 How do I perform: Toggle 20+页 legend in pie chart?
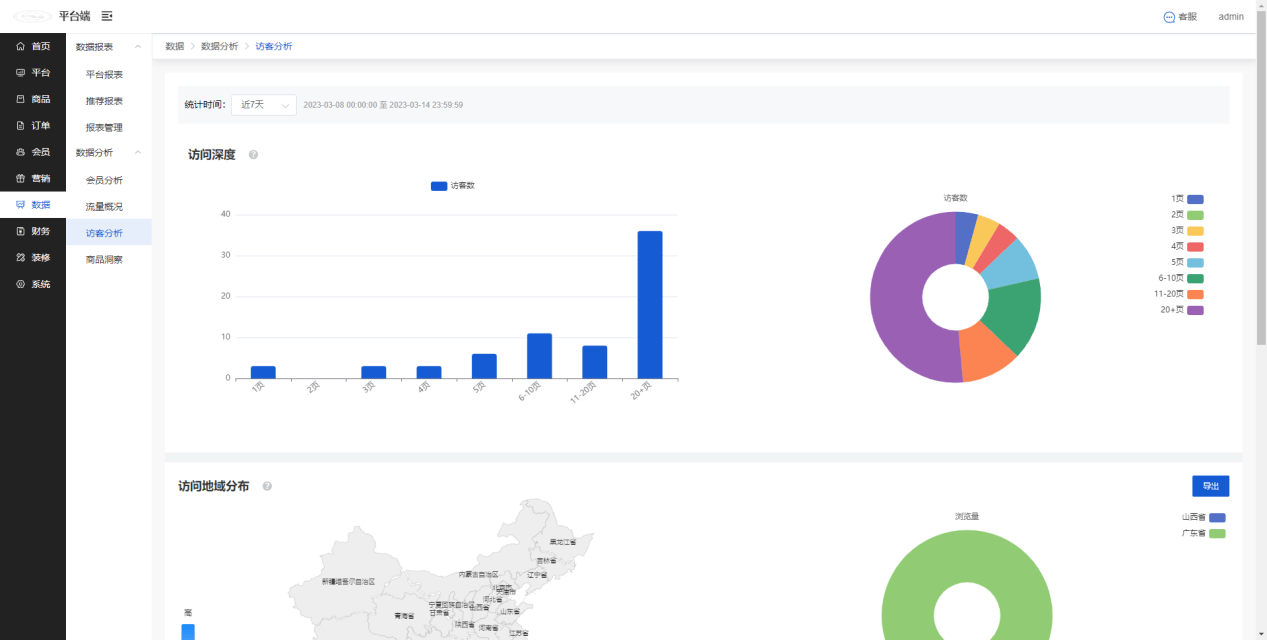tap(1182, 310)
